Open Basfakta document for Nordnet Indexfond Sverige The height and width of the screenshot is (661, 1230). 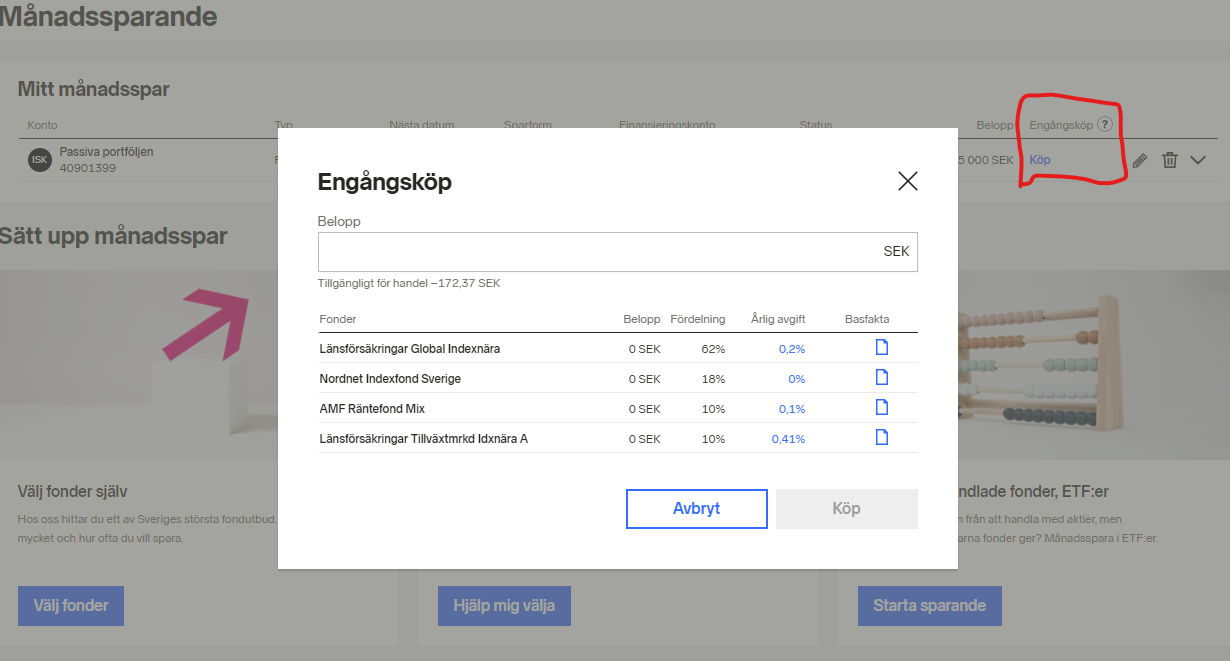(881, 378)
